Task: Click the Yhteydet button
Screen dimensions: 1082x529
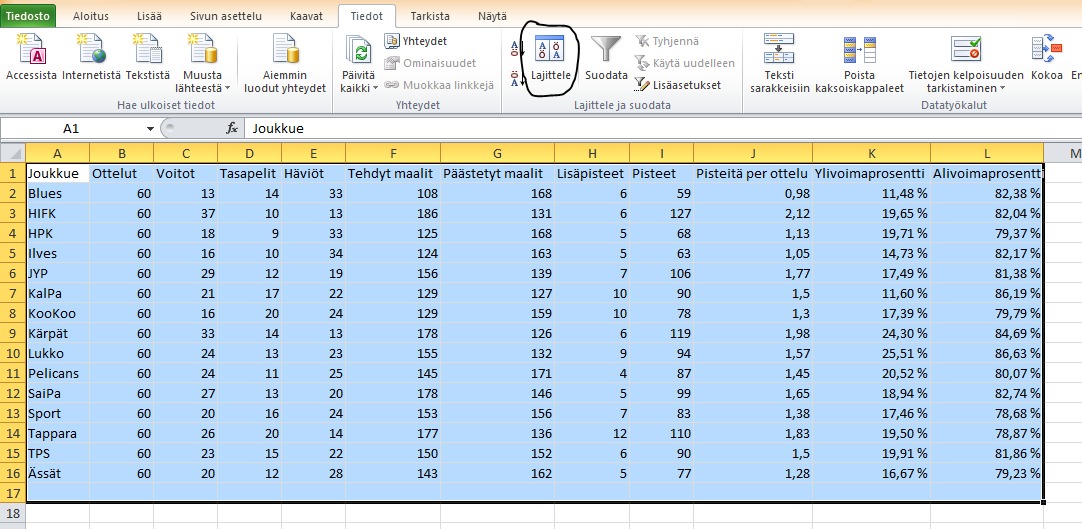Action: 416,41
